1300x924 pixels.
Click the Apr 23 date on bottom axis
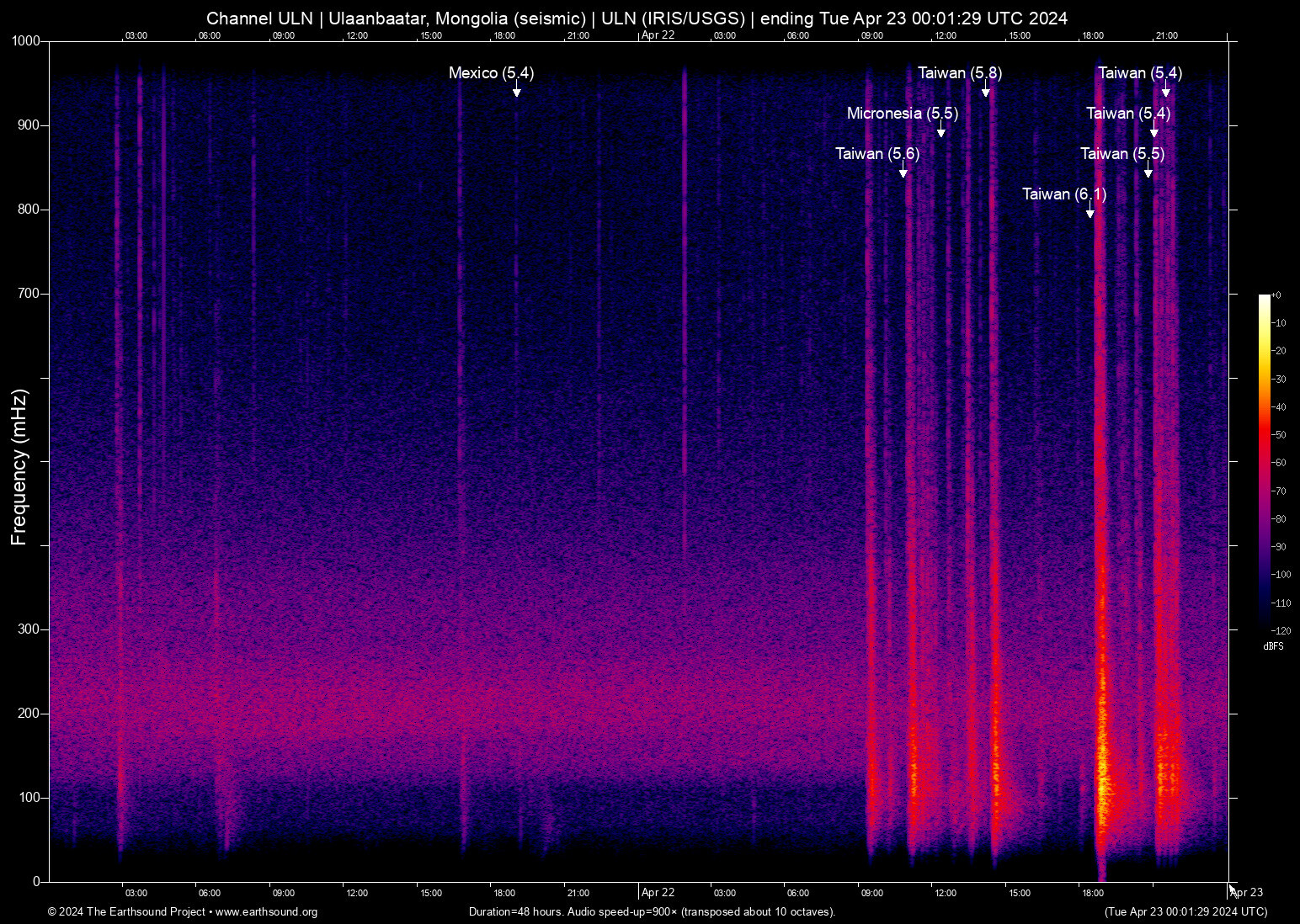(1248, 893)
